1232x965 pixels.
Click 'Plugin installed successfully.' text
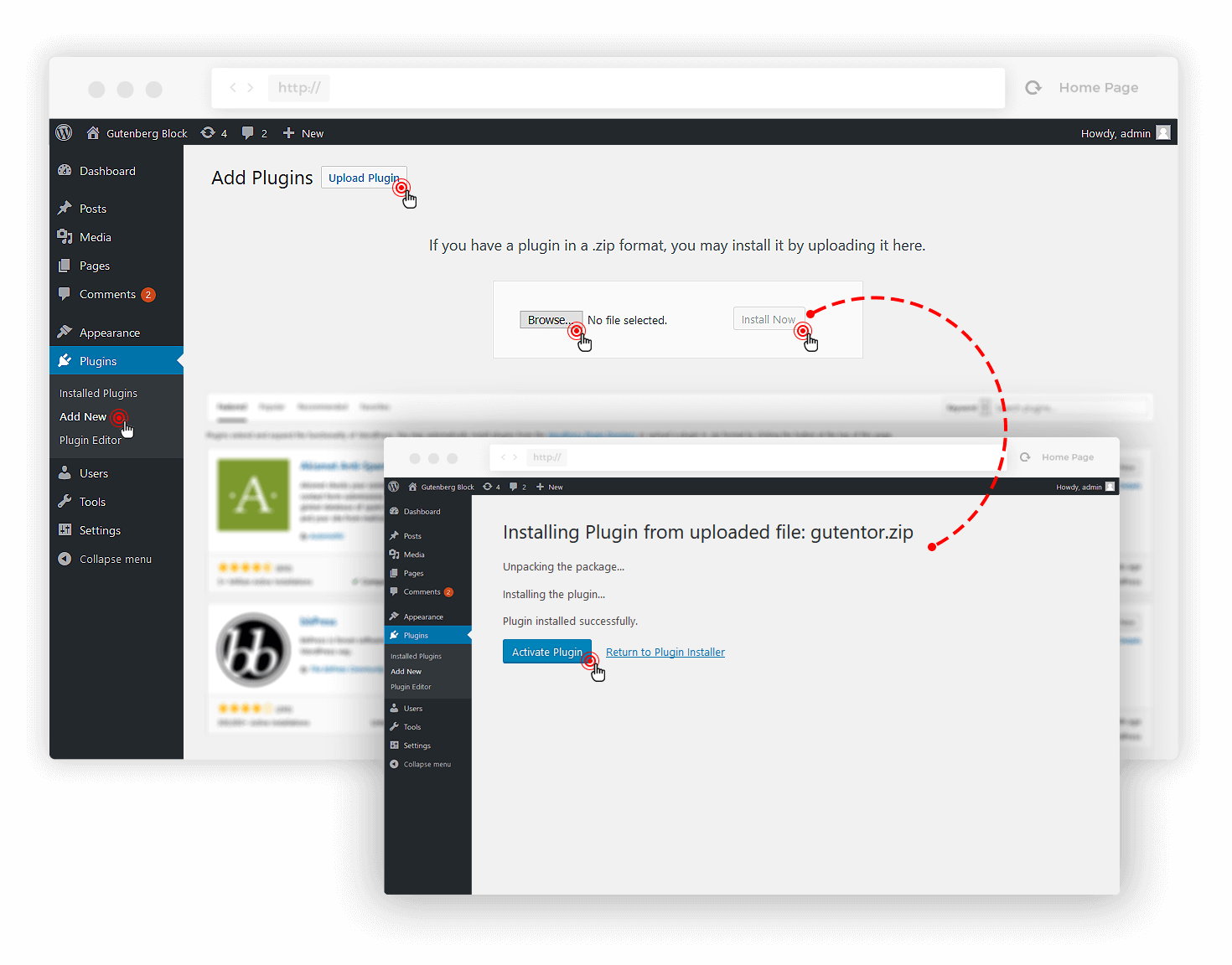[570, 621]
